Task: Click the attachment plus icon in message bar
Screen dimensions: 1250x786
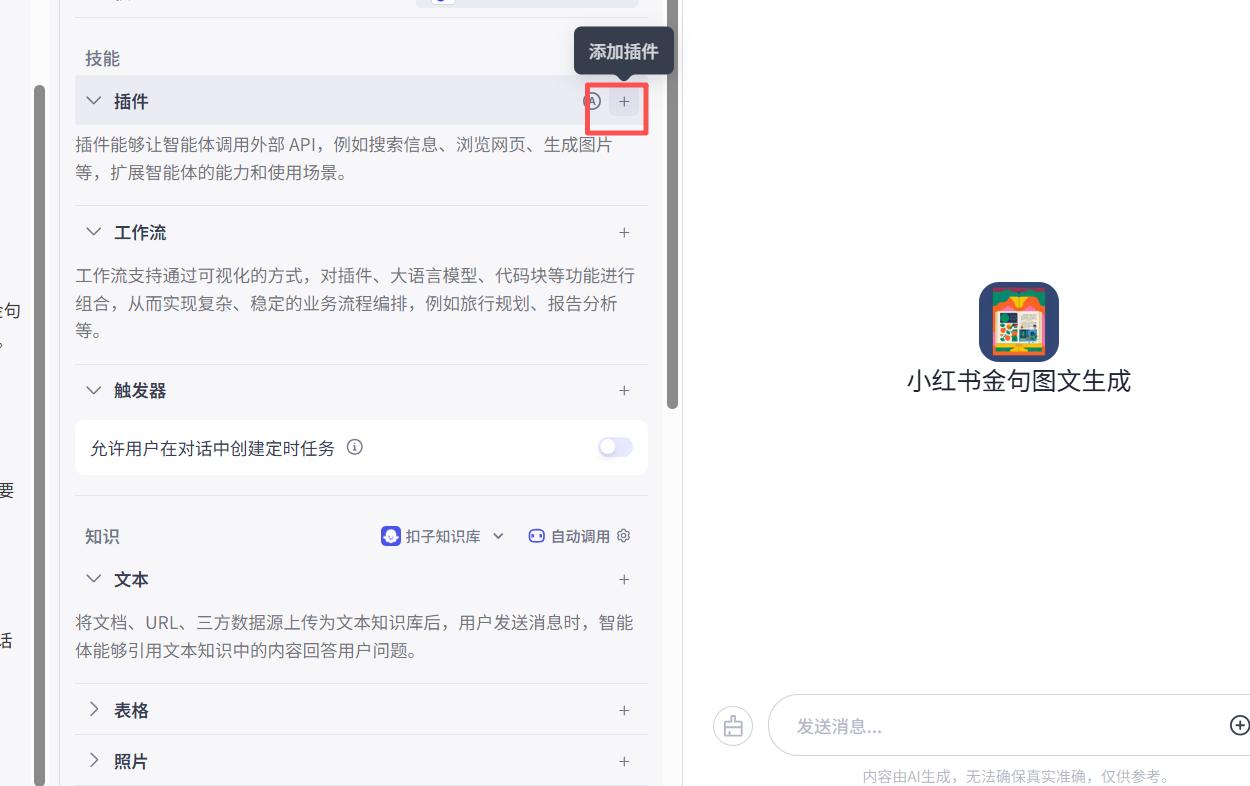Action: pyautogui.click(x=1239, y=725)
